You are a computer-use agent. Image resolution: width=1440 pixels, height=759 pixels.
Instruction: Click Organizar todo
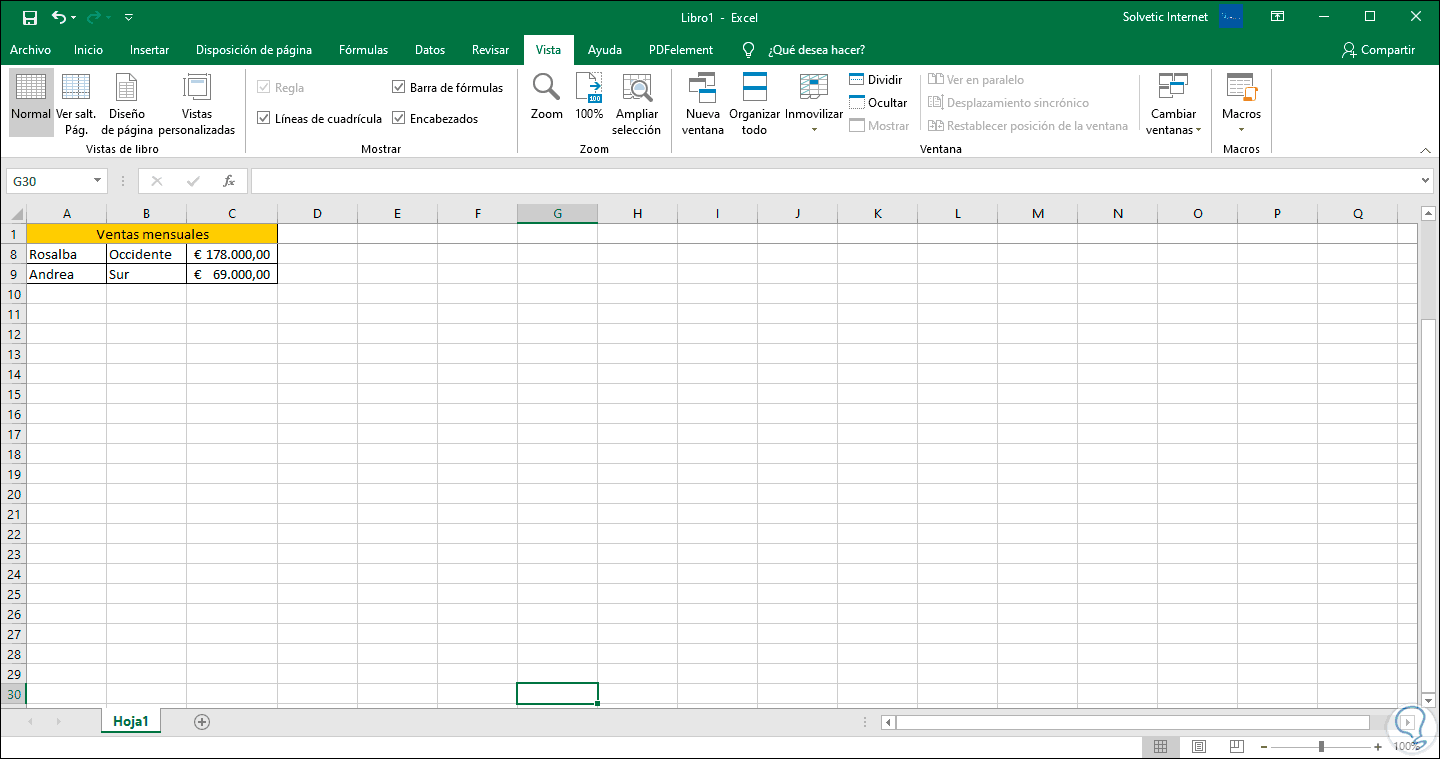[x=754, y=104]
